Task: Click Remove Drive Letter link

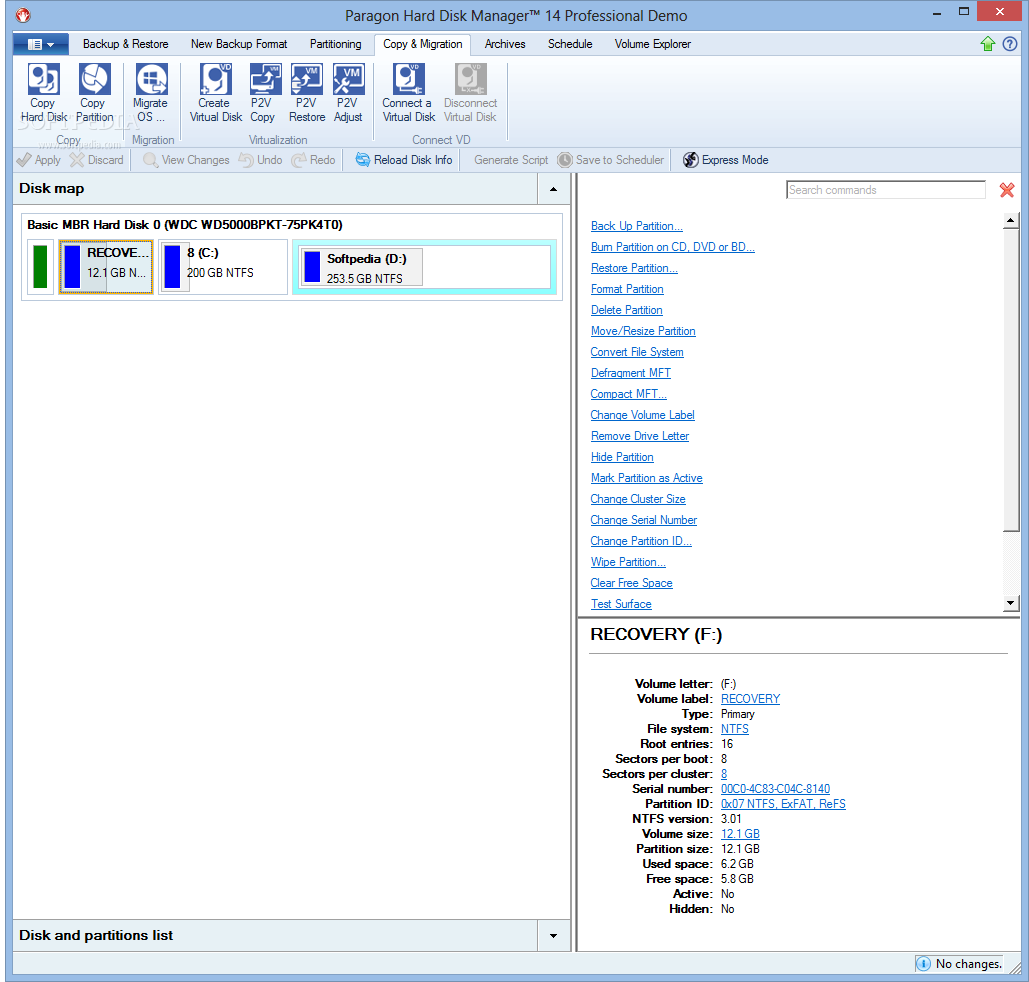Action: click(640, 436)
